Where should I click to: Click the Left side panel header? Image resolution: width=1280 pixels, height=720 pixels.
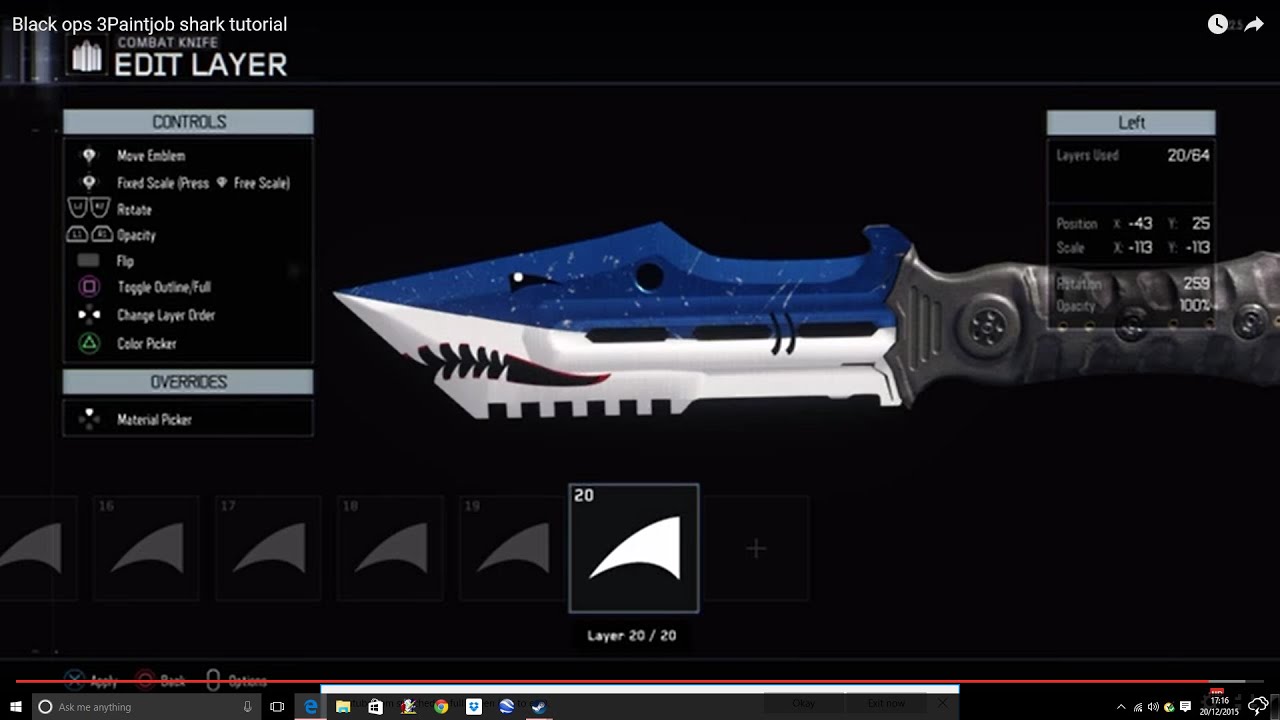1131,123
